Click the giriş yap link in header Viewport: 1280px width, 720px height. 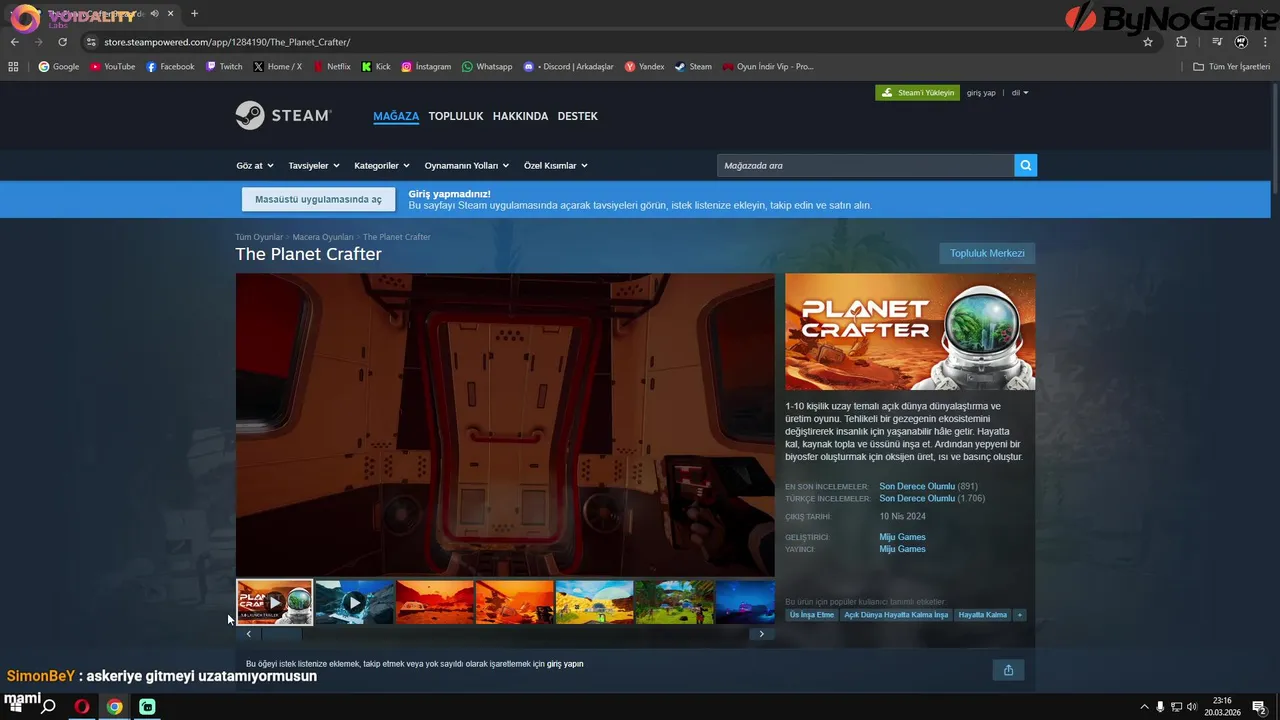(x=981, y=93)
